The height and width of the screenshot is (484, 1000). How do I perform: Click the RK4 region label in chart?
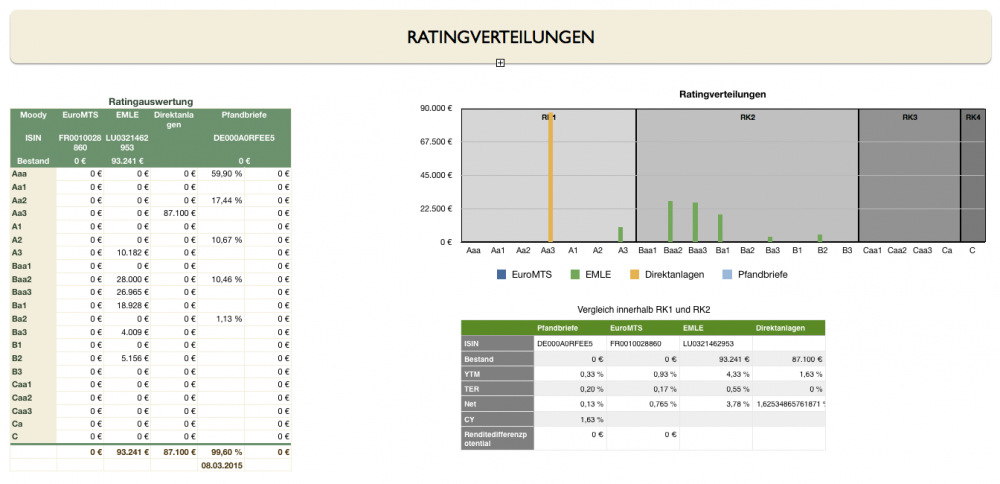coord(973,117)
